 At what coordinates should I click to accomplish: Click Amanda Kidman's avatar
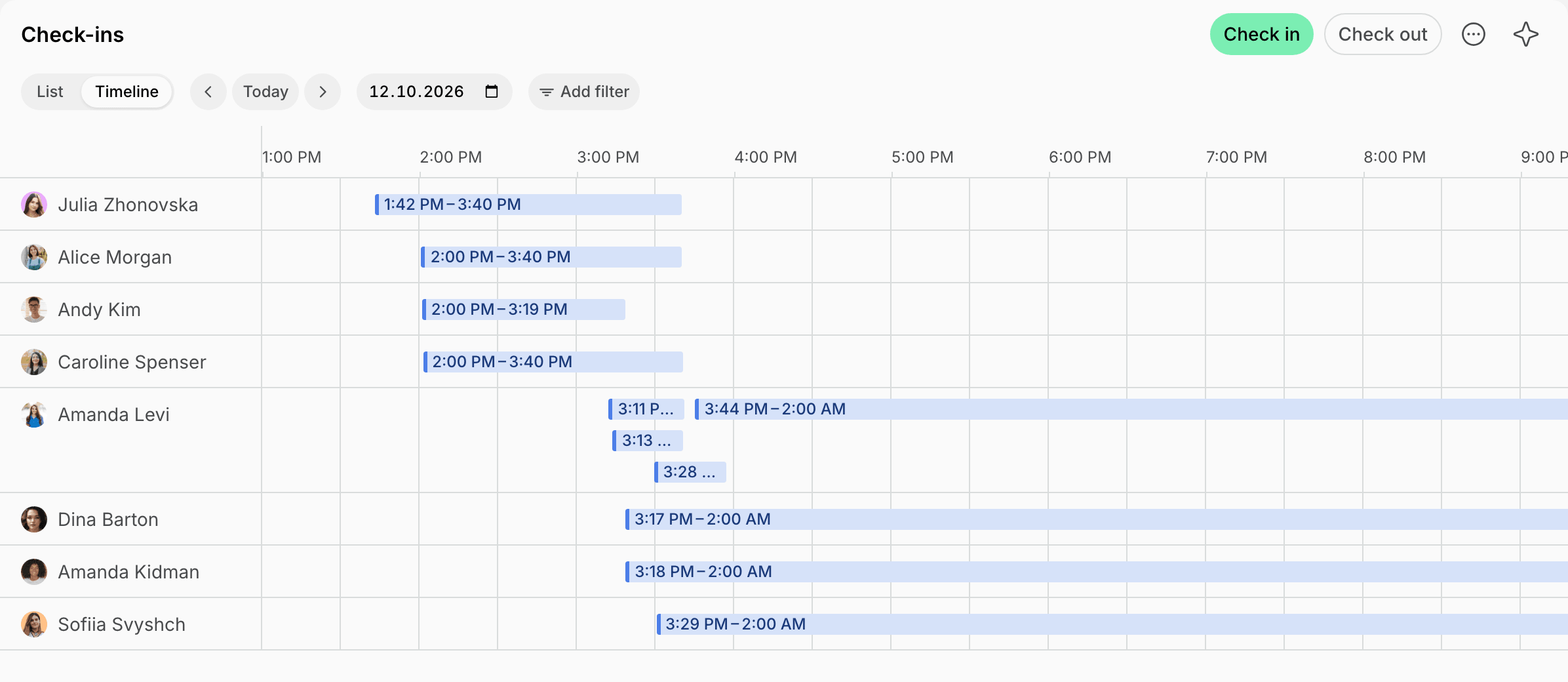pyautogui.click(x=34, y=572)
